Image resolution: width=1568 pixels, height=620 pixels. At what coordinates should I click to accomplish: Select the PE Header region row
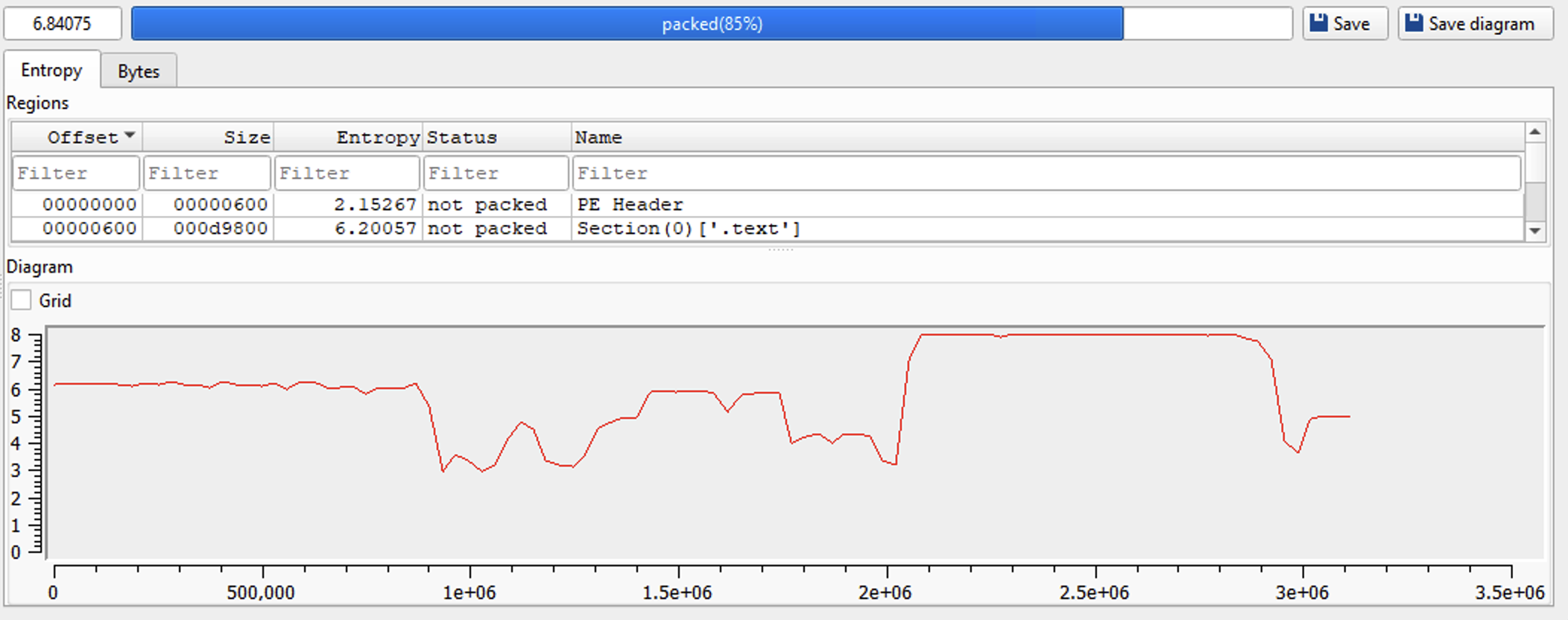click(630, 205)
